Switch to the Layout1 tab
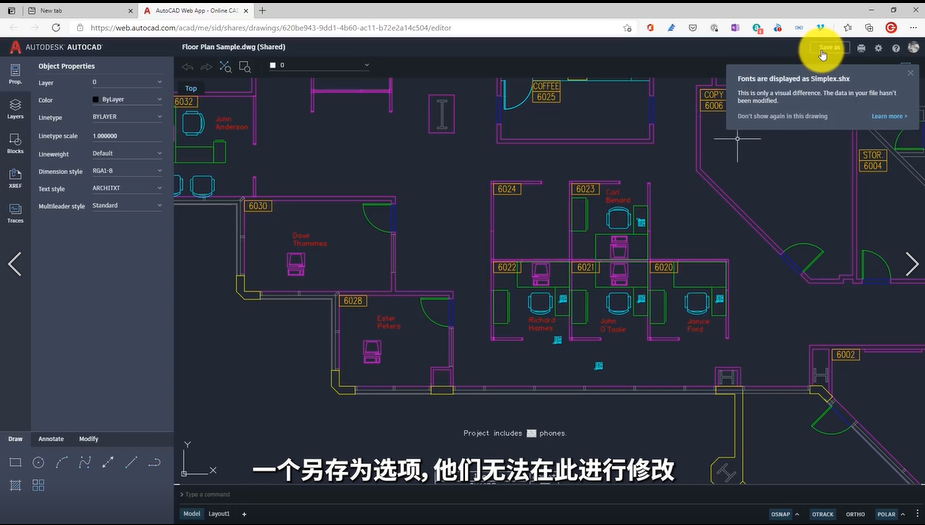This screenshot has height=525, width=925. (x=219, y=514)
